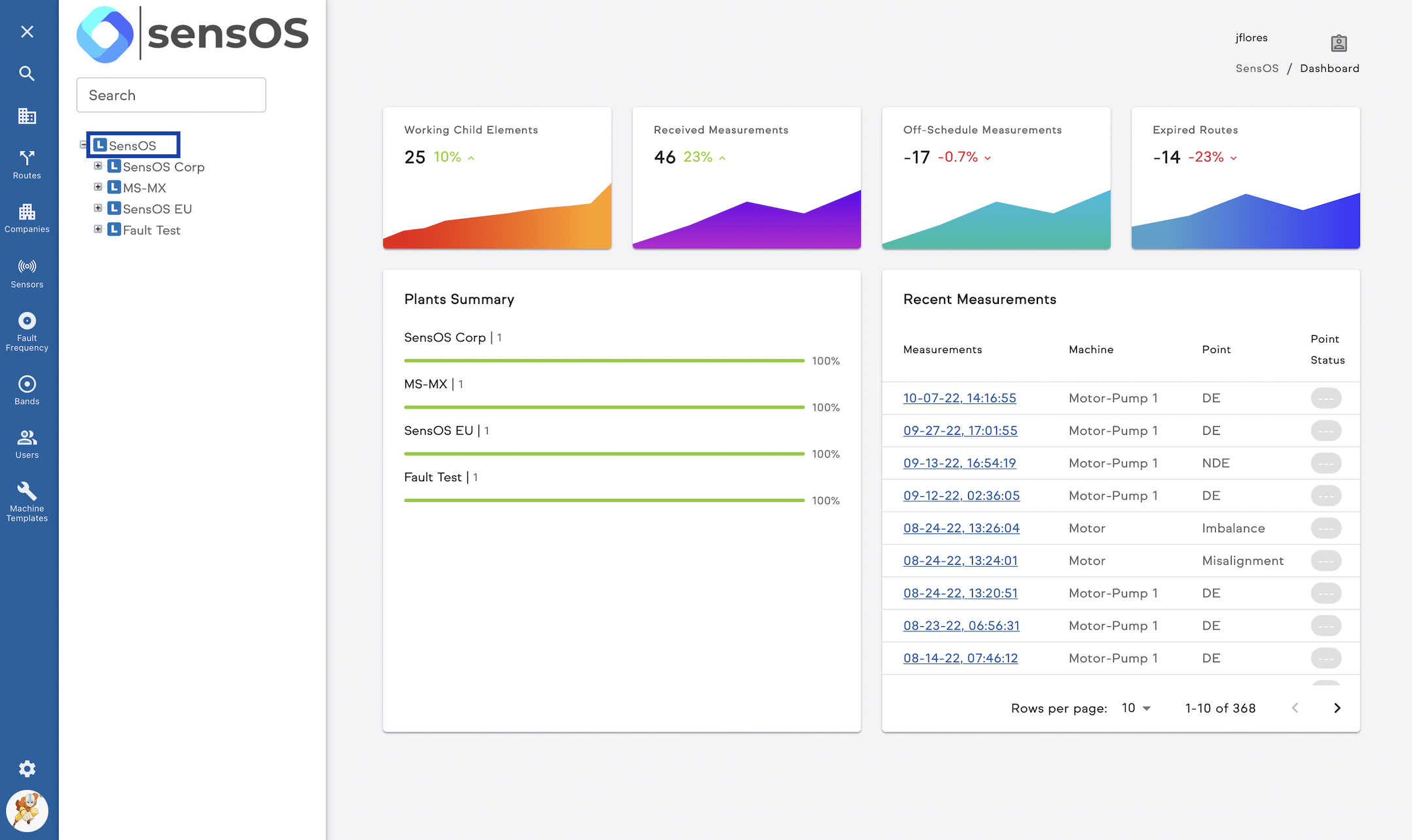This screenshot has width=1412, height=840.
Task: Open the search magnifier icon in sidebar
Action: [x=27, y=73]
